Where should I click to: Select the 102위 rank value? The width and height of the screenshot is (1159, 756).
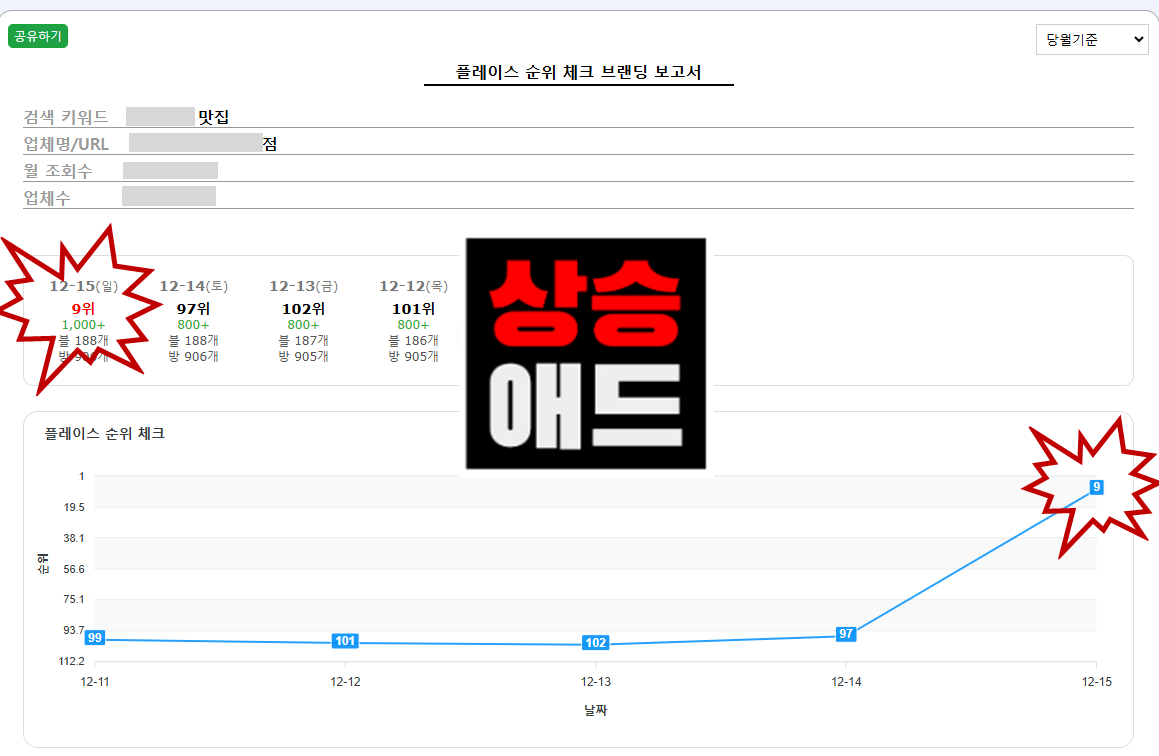coord(304,309)
